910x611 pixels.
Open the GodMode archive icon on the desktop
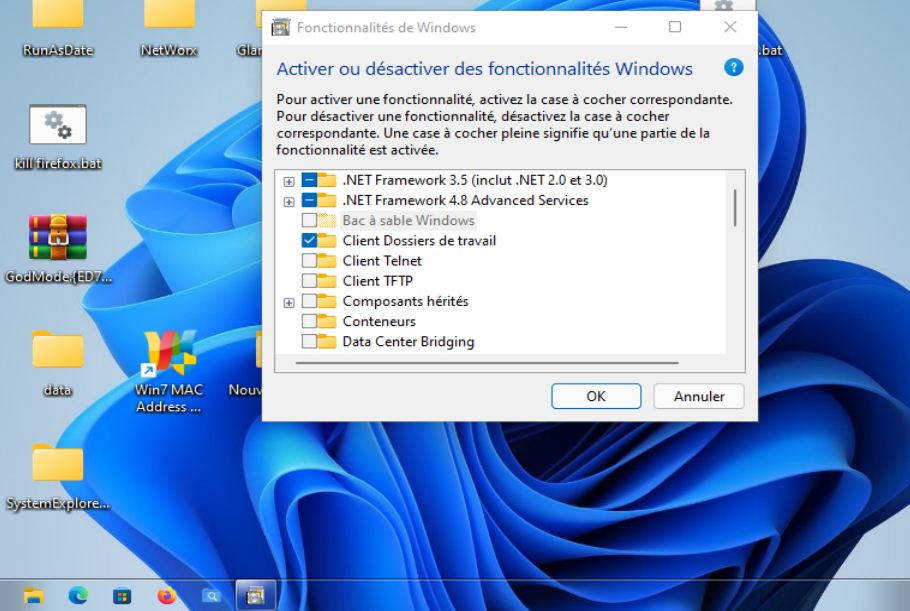click(x=60, y=240)
